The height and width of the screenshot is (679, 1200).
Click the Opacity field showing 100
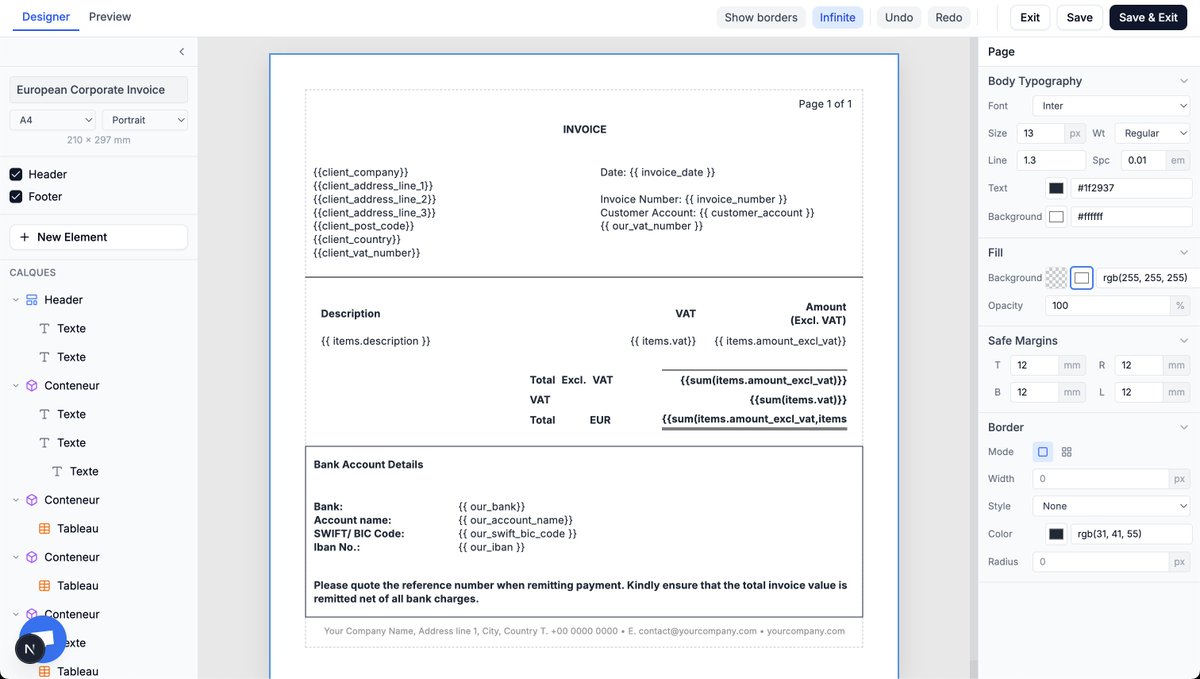coord(1108,306)
